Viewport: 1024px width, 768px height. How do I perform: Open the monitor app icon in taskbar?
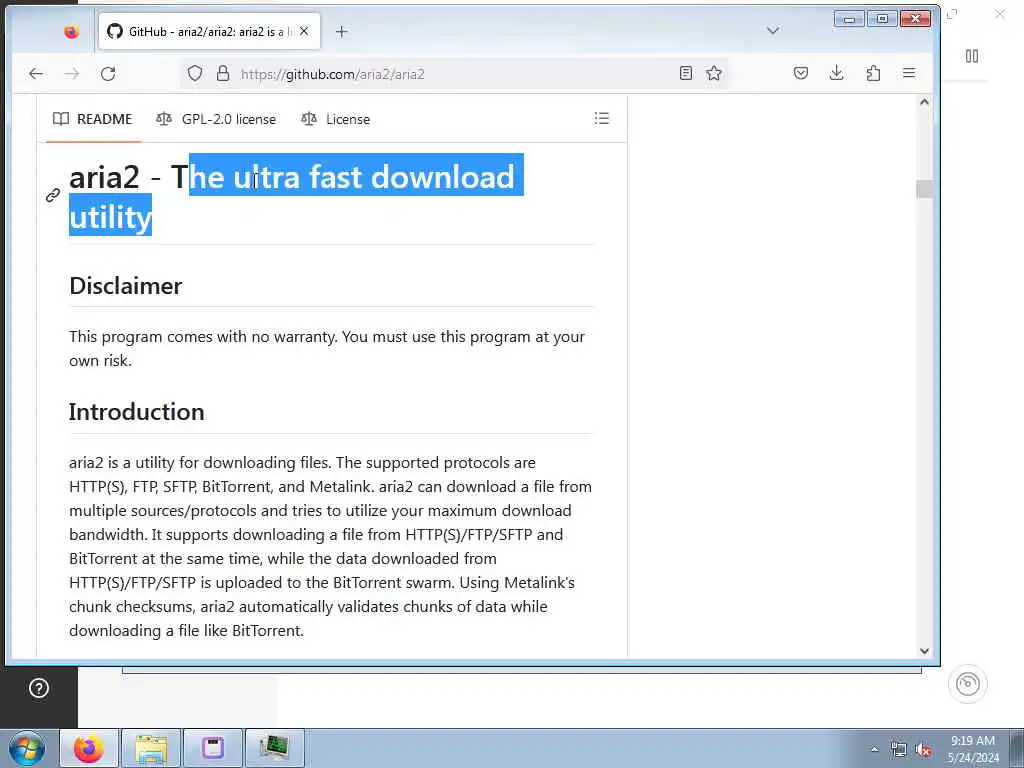pos(274,748)
